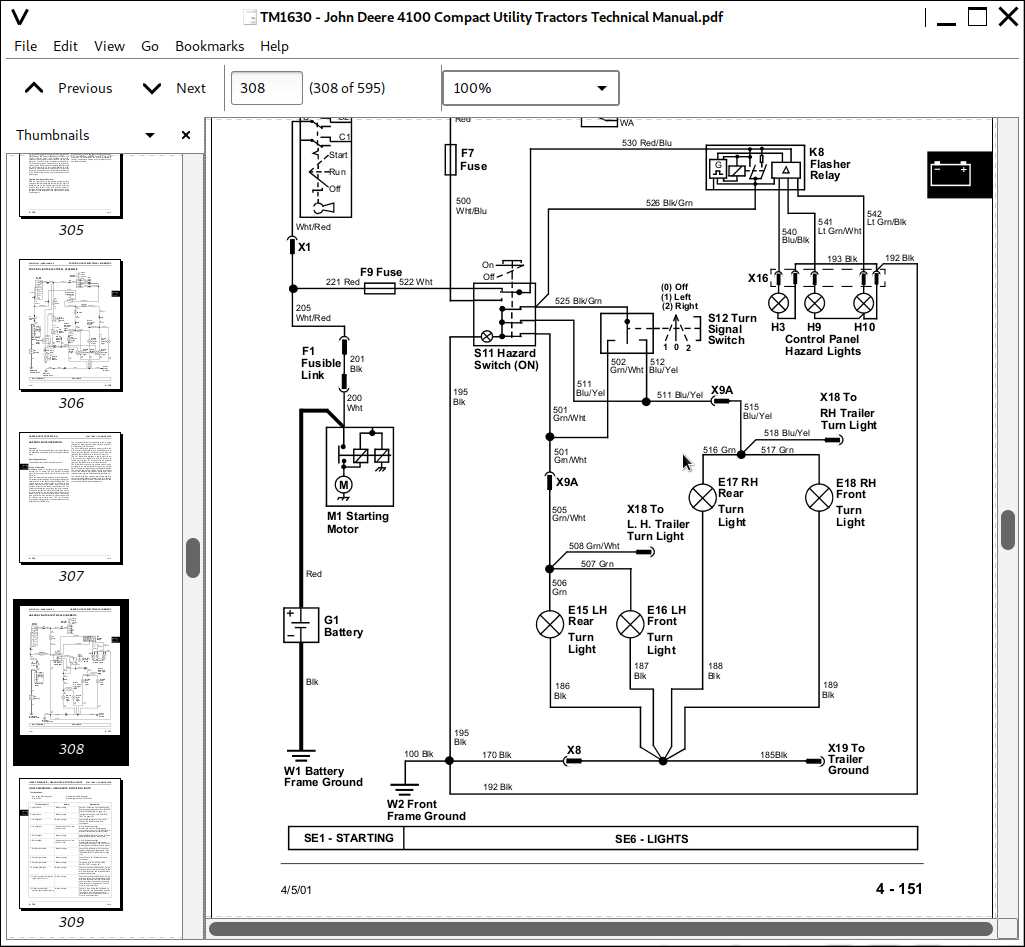Image resolution: width=1025 pixels, height=947 pixels.
Task: Click the '(308 of 595)' page count text
Action: [347, 88]
